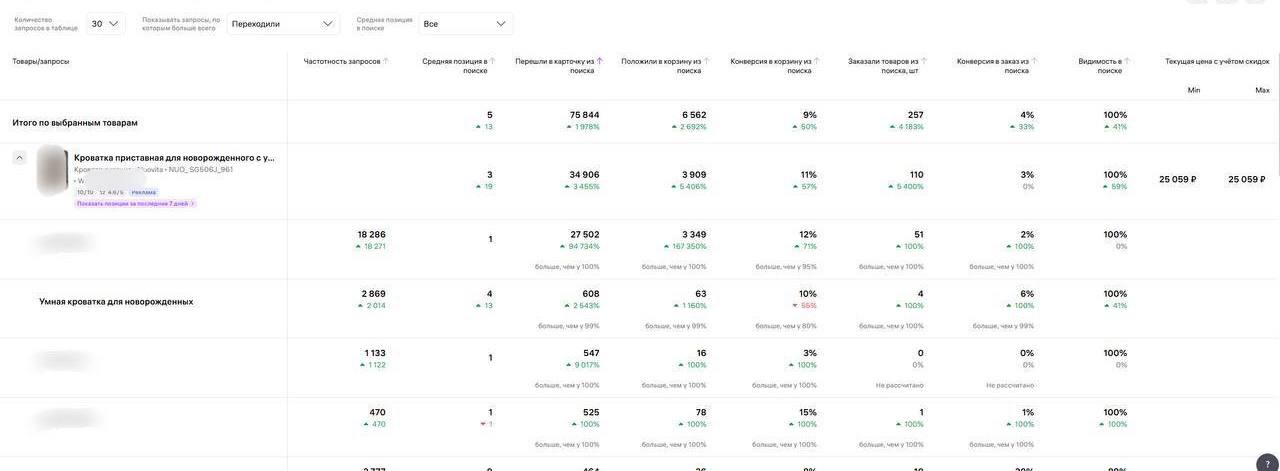The image size is (1280, 471).
Task: Select the Итого по выбранным товарам row label
Action: [75, 123]
